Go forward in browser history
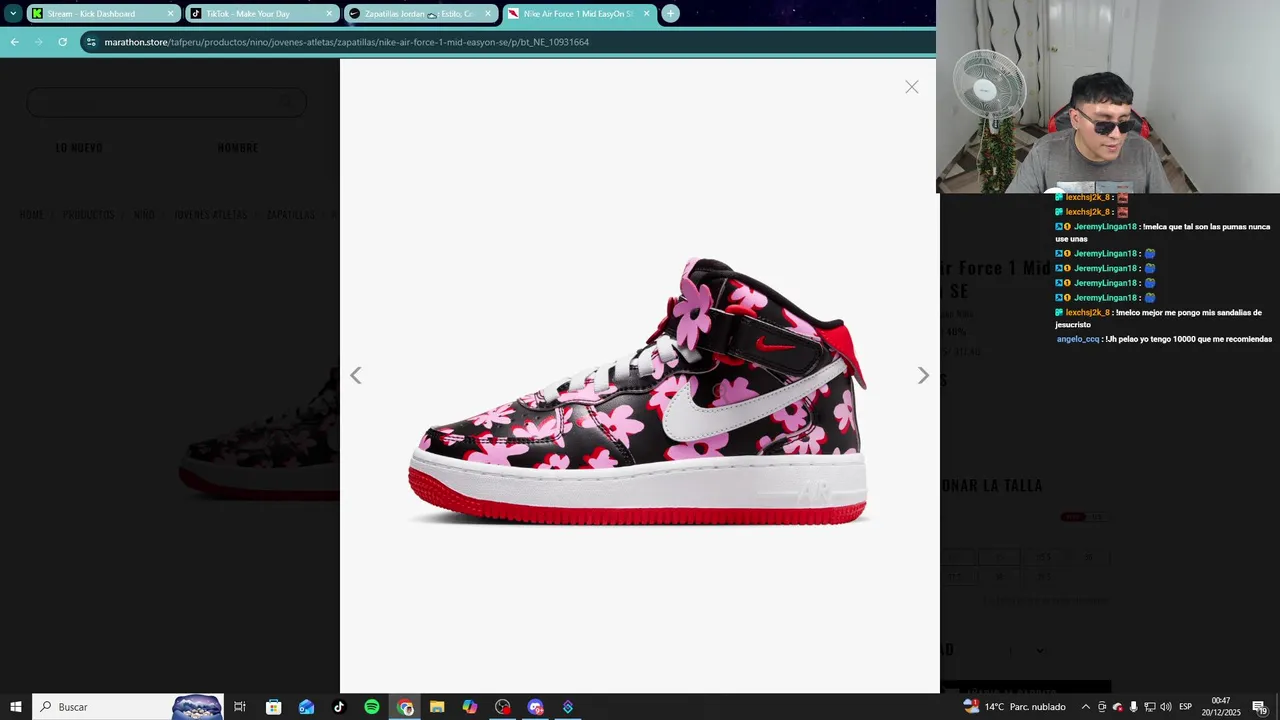 38,42
